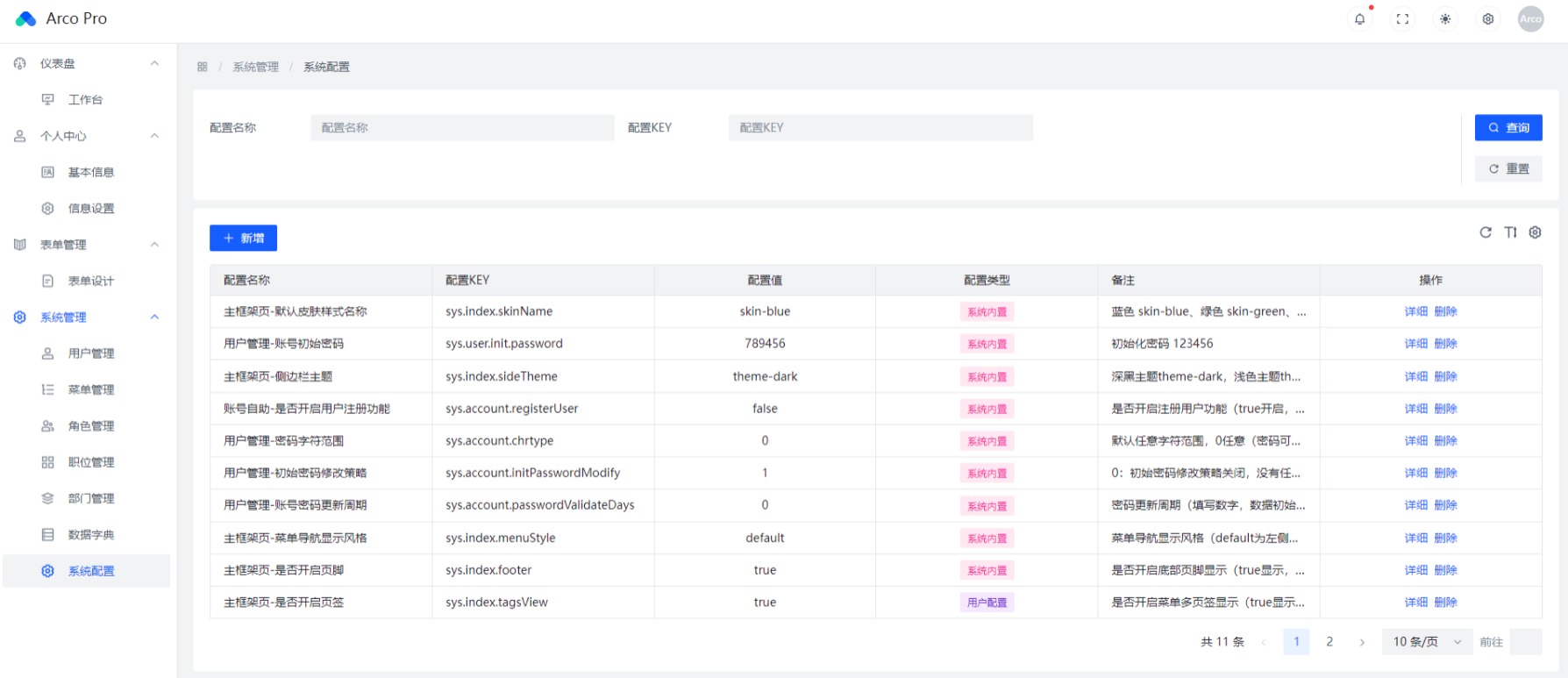Open the notification bell icon
The width and height of the screenshot is (1568, 678).
point(1359,18)
